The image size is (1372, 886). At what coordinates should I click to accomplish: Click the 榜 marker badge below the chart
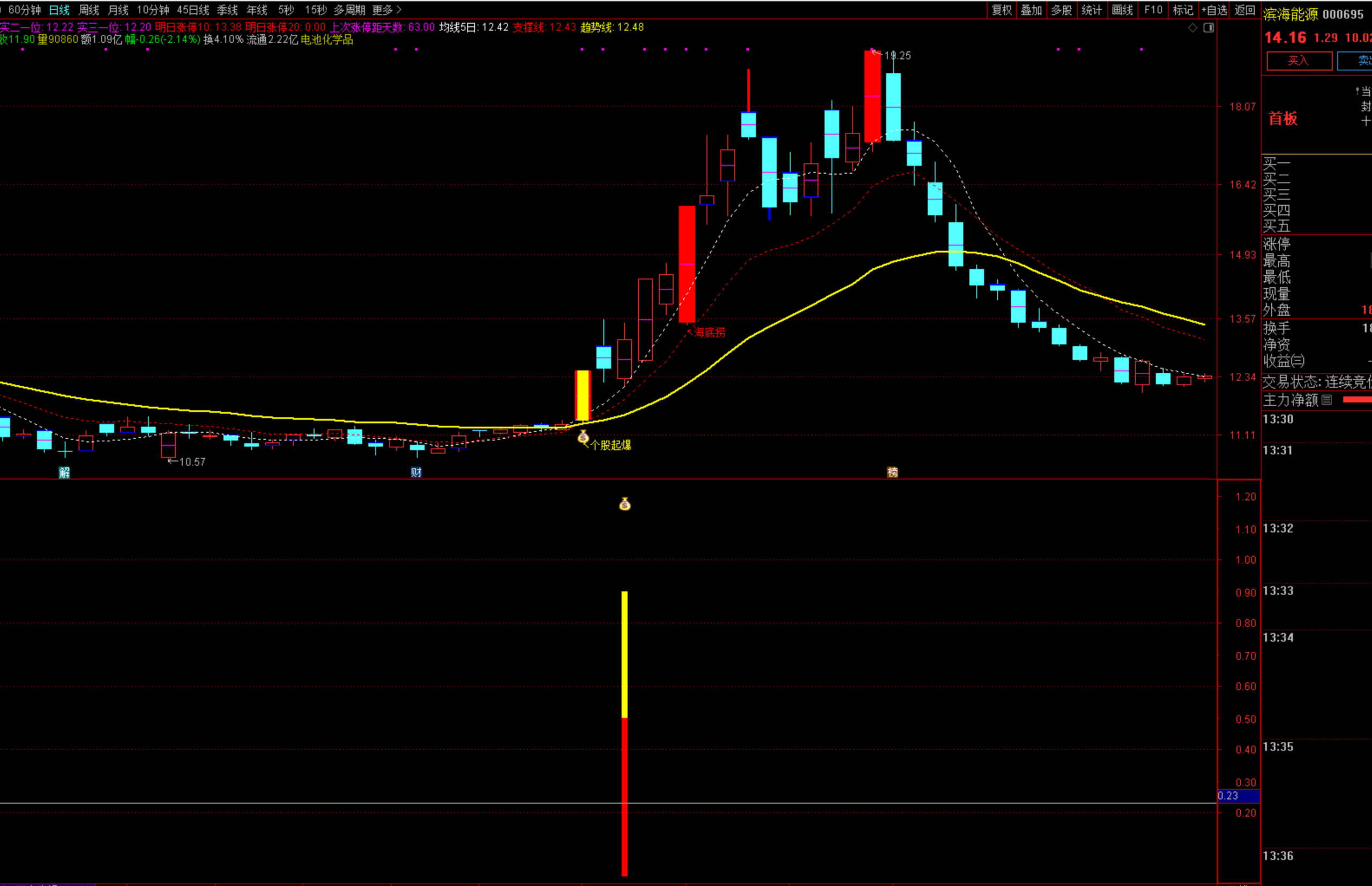(x=893, y=472)
